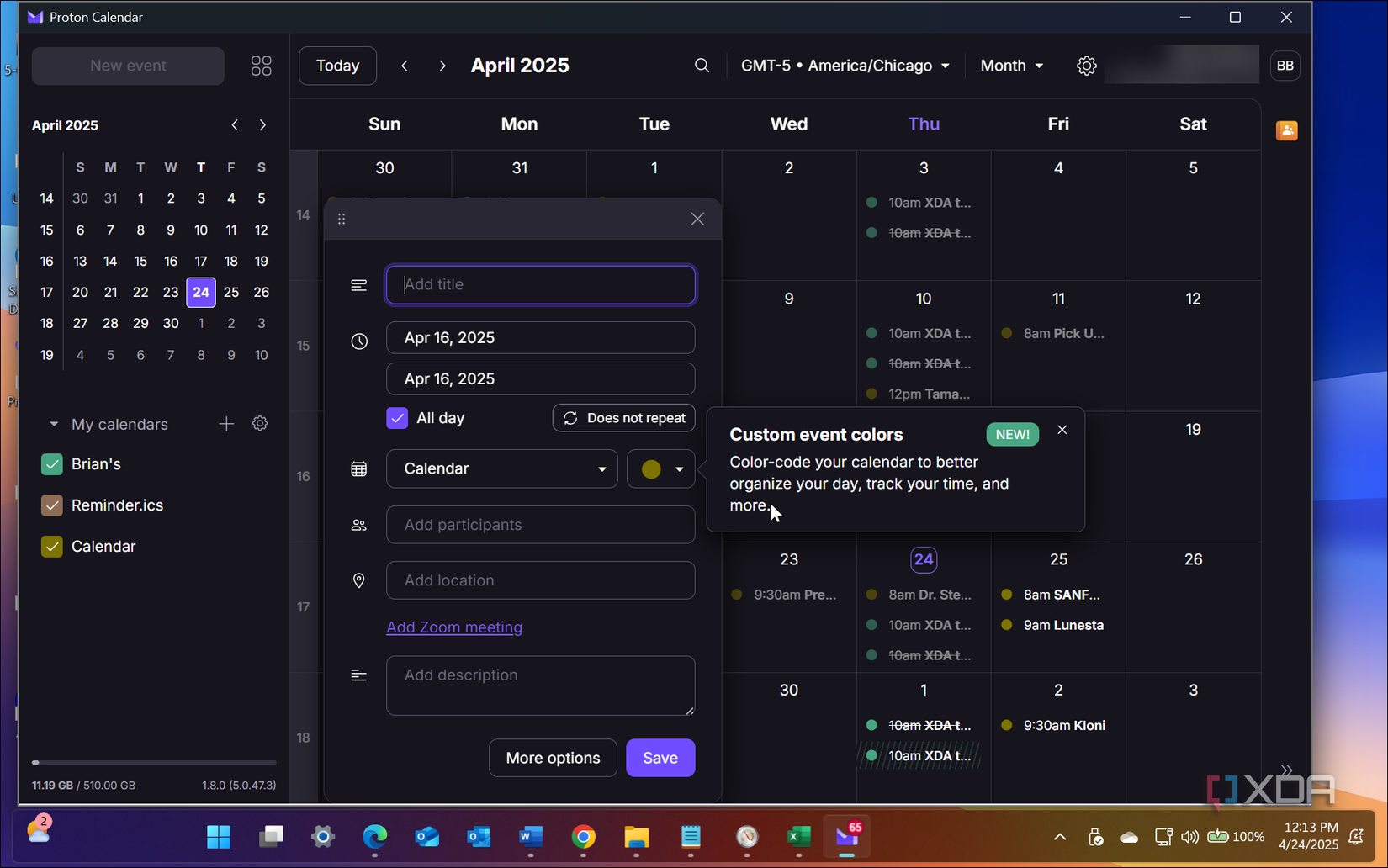Image resolution: width=1388 pixels, height=868 pixels.
Task: Collapse the My calendars section
Action: click(54, 425)
